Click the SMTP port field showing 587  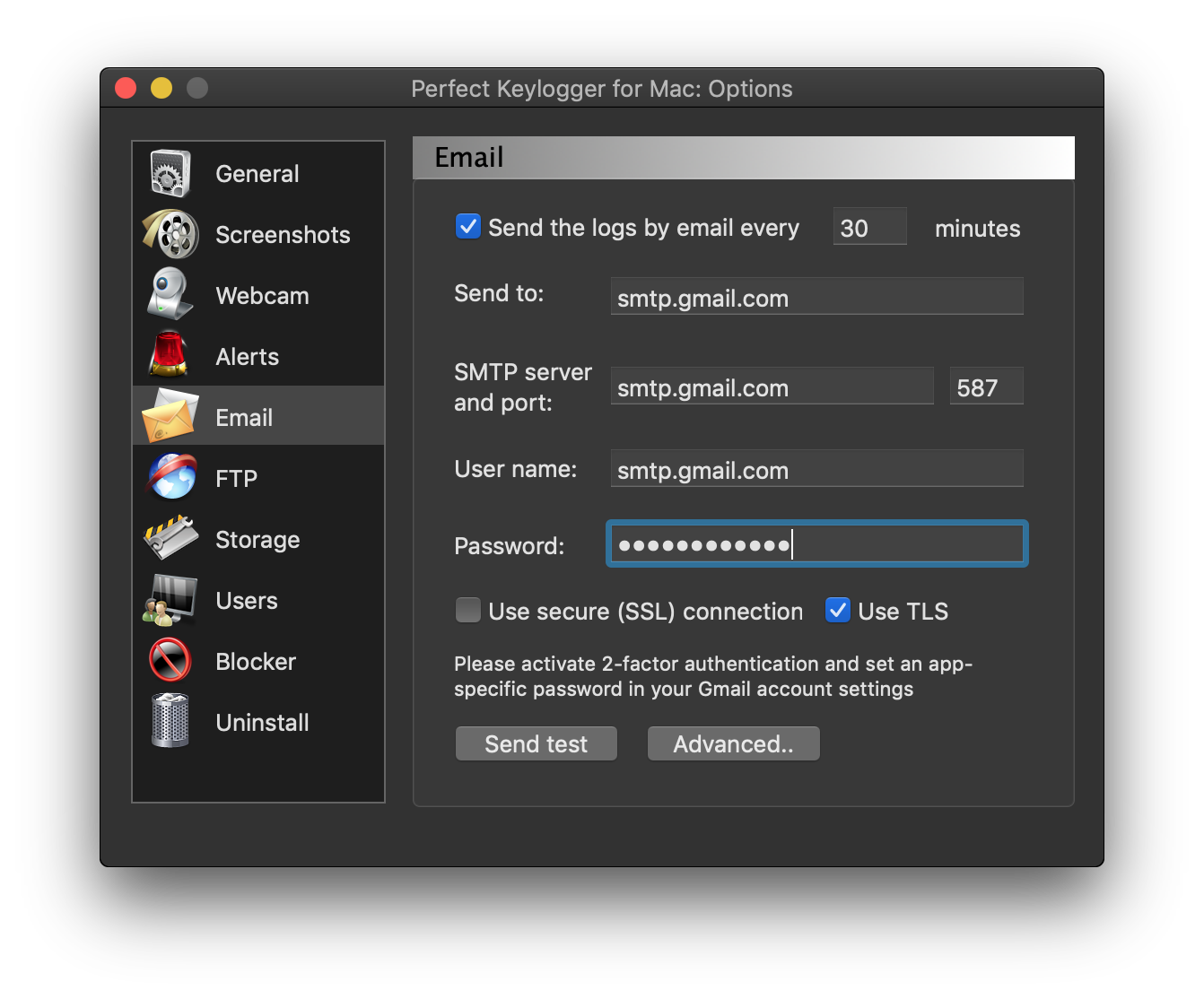[x=985, y=386]
